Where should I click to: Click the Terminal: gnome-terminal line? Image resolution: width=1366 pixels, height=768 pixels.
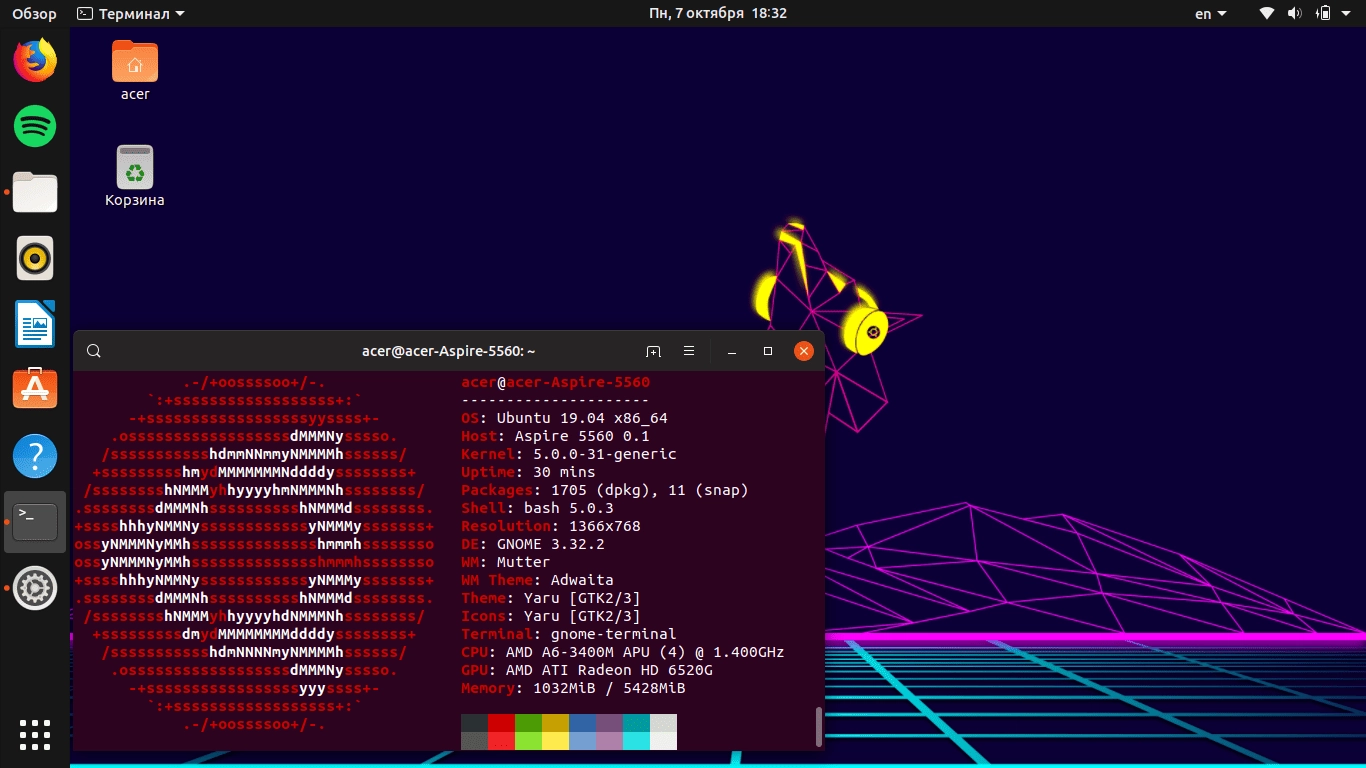click(569, 634)
